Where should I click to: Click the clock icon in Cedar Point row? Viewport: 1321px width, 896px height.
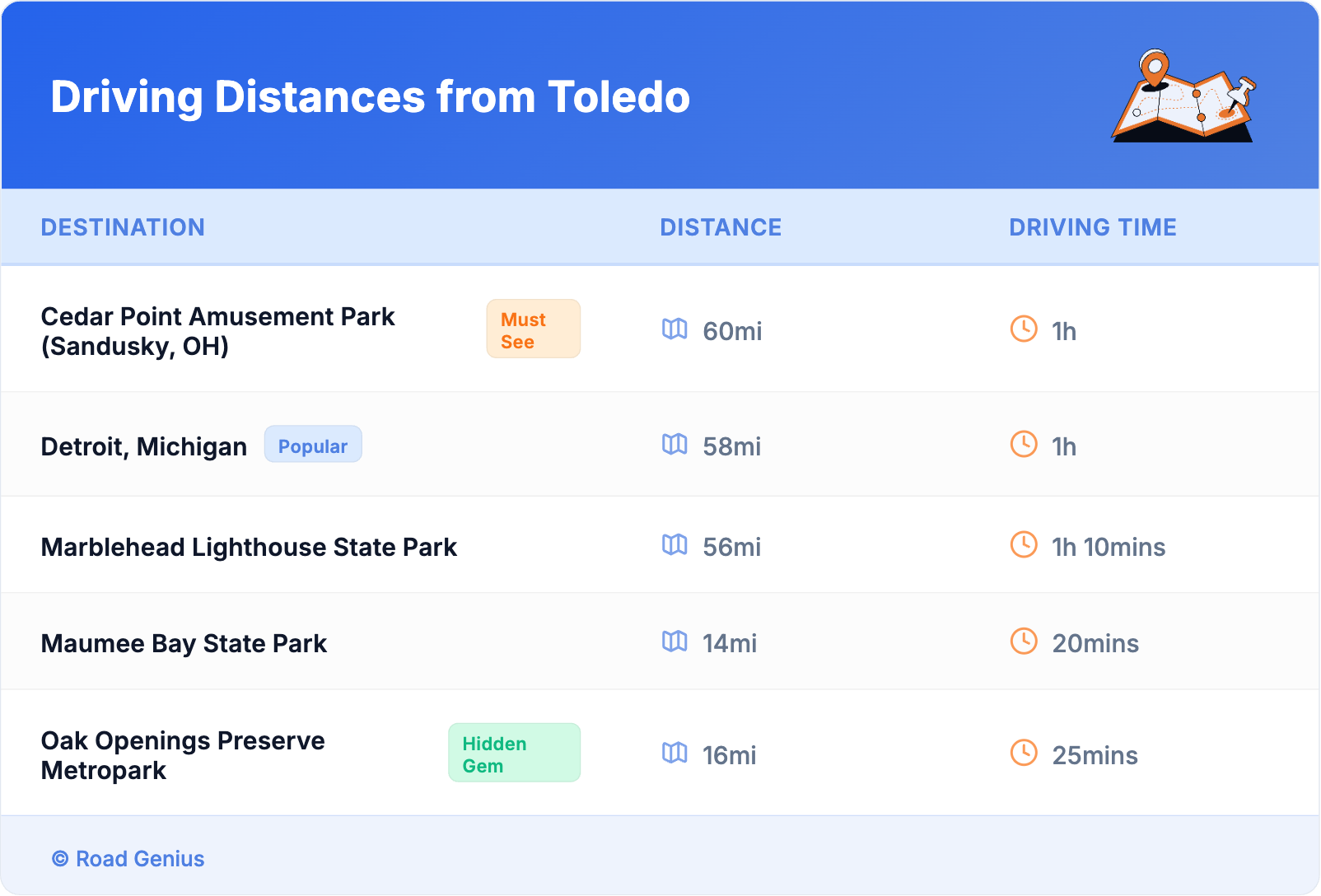(x=1024, y=329)
